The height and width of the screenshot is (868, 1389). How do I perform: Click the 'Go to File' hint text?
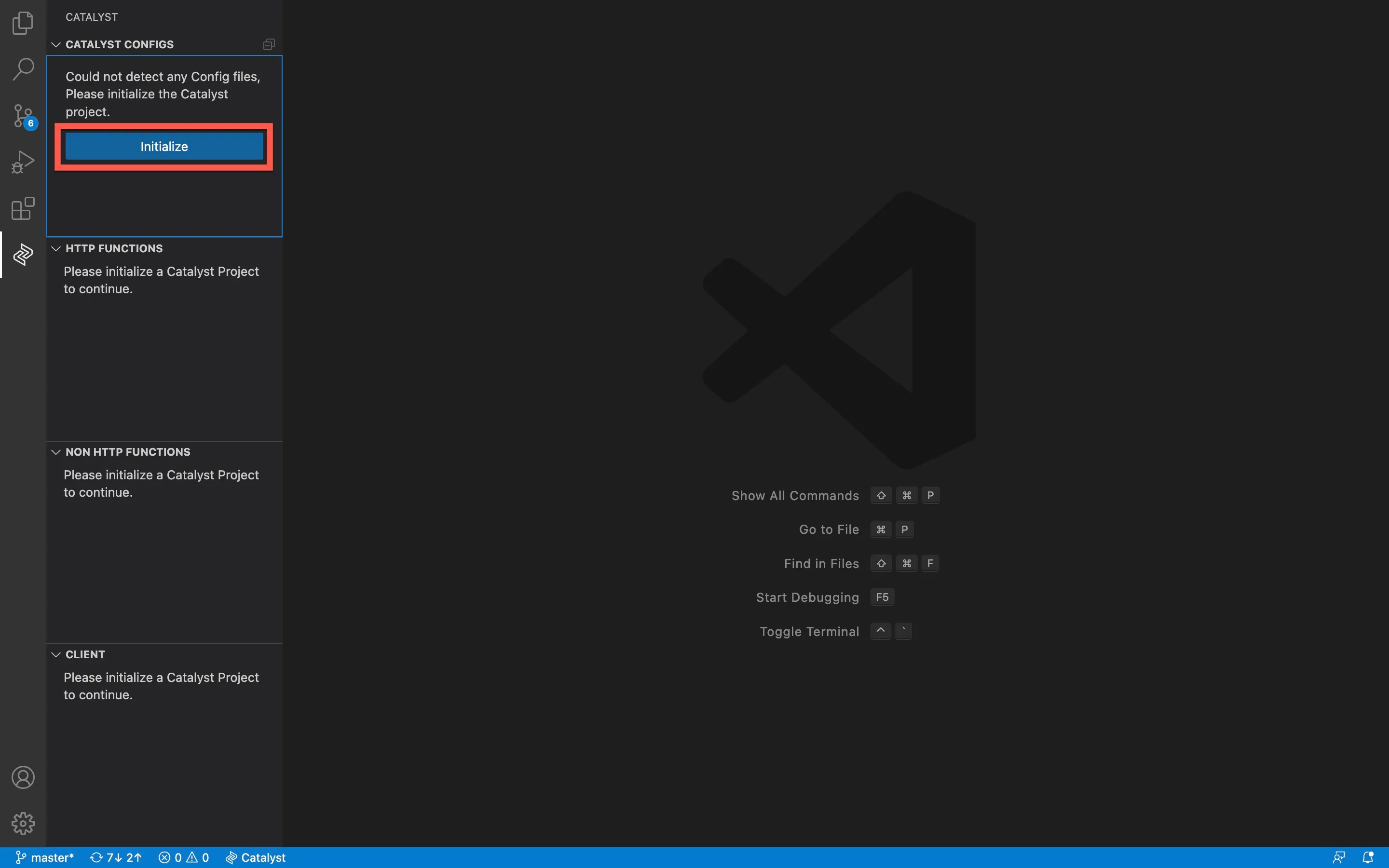(829, 529)
